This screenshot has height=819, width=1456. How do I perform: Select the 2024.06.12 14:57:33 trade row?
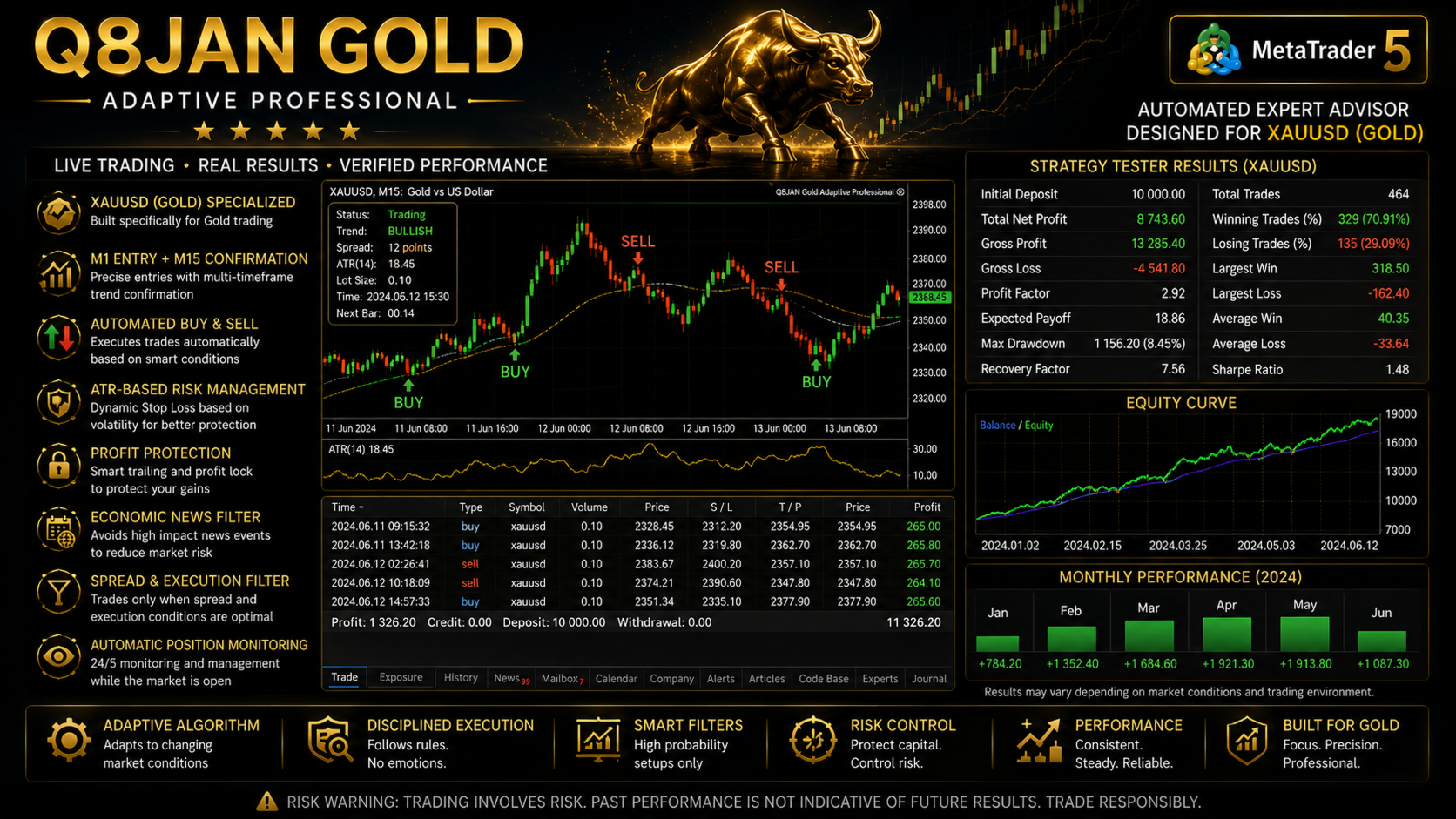click(x=637, y=601)
